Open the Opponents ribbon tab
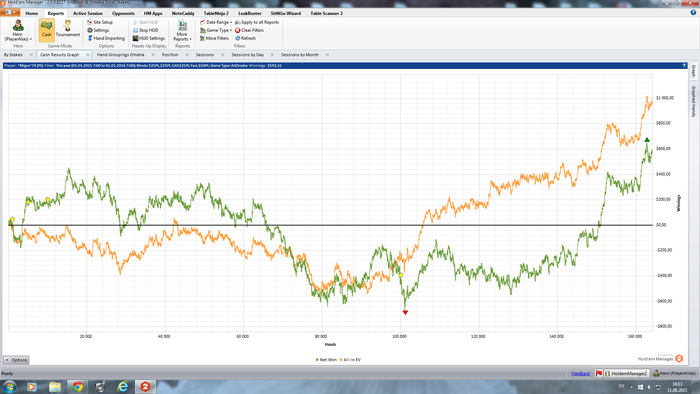Viewport: 700px width, 394px height. click(123, 13)
